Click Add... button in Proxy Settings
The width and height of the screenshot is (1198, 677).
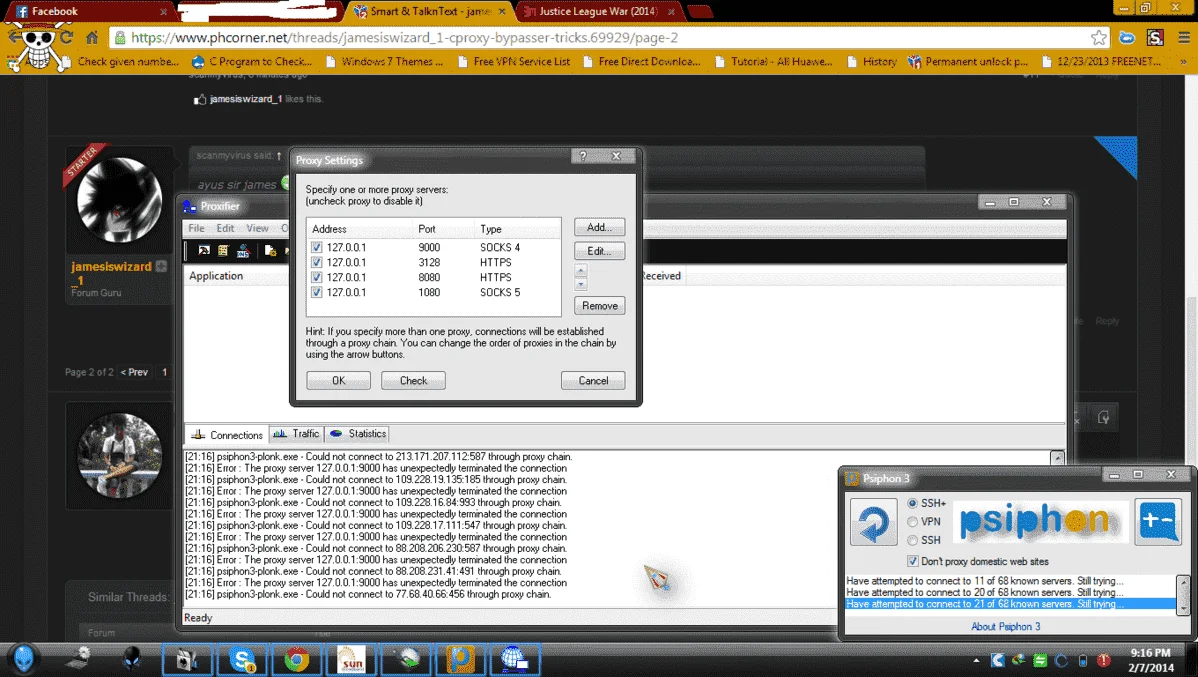point(600,228)
